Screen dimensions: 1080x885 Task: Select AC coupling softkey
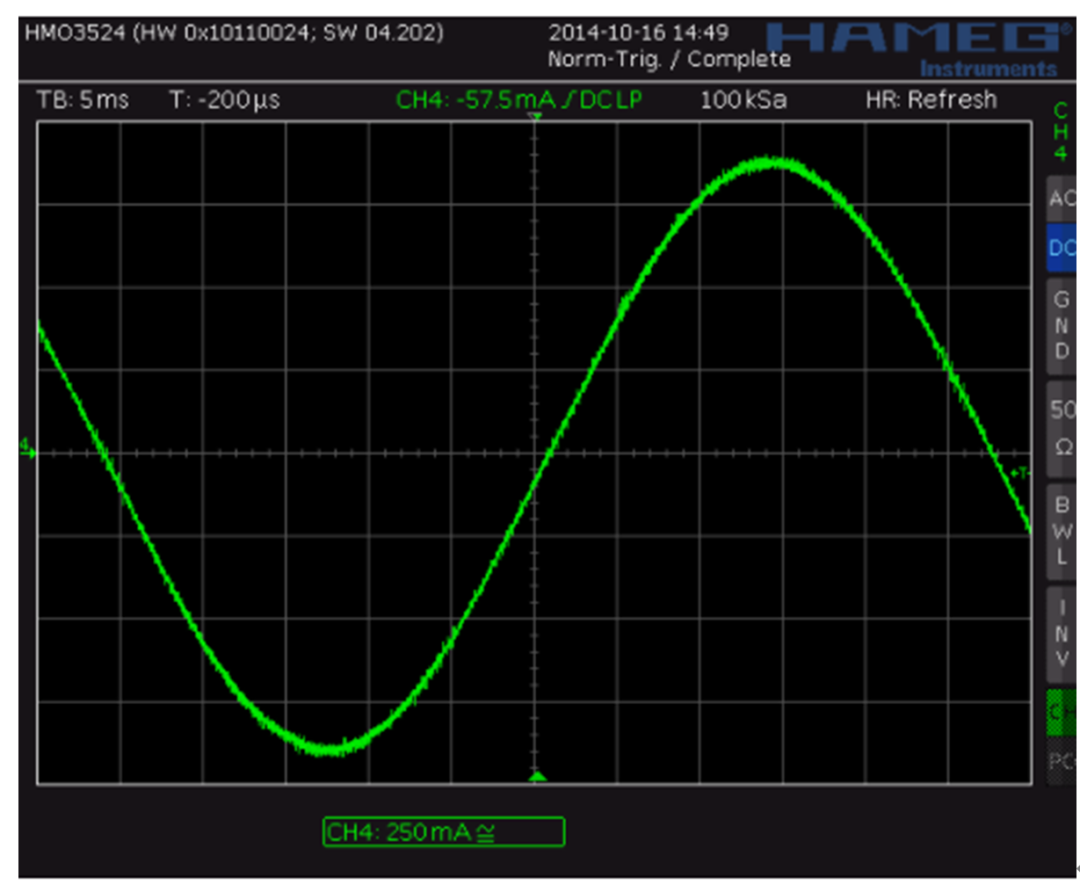pos(1061,198)
